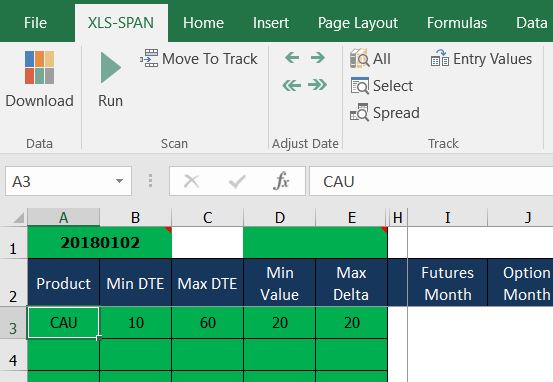Viewport: 553px width, 382px height.
Task: Click the Track Spread icon
Action: 359,113
